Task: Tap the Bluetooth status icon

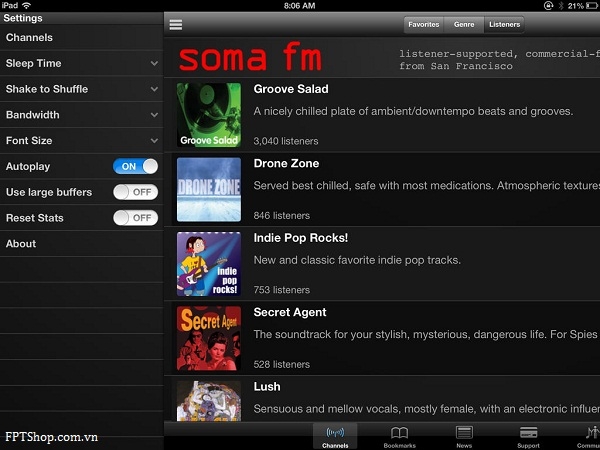Action: click(561, 6)
